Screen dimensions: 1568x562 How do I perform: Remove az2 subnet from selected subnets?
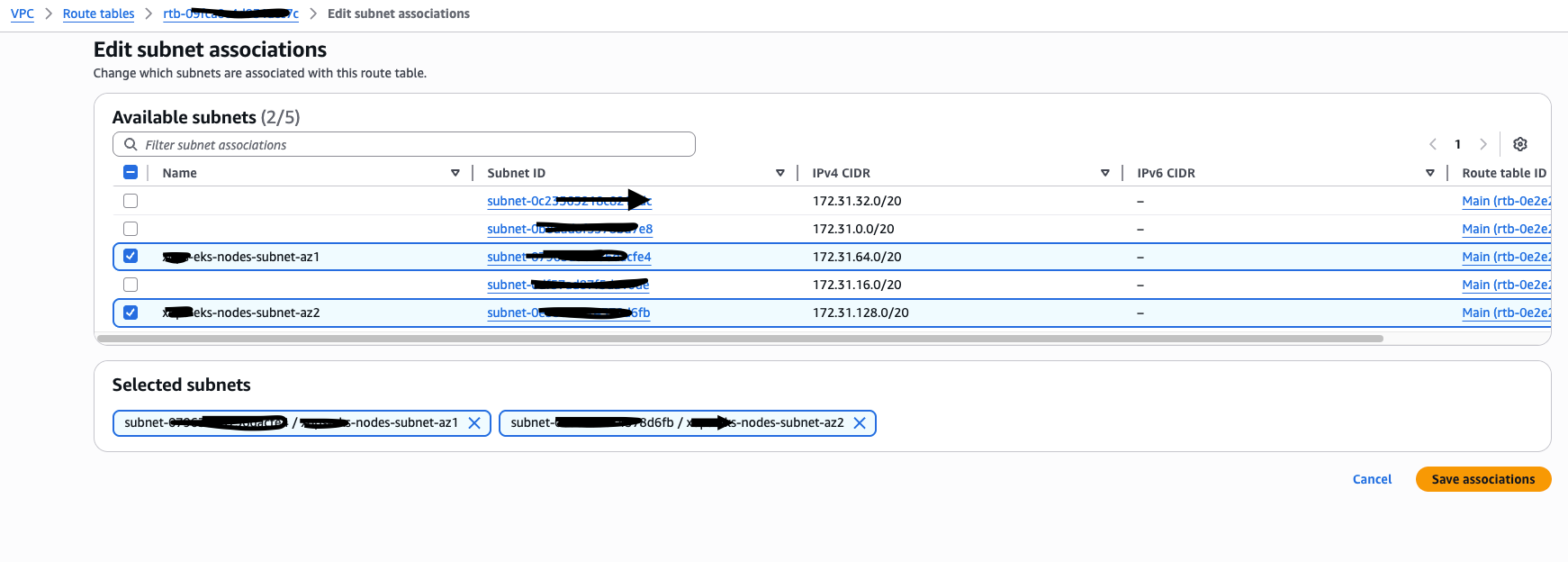[860, 423]
